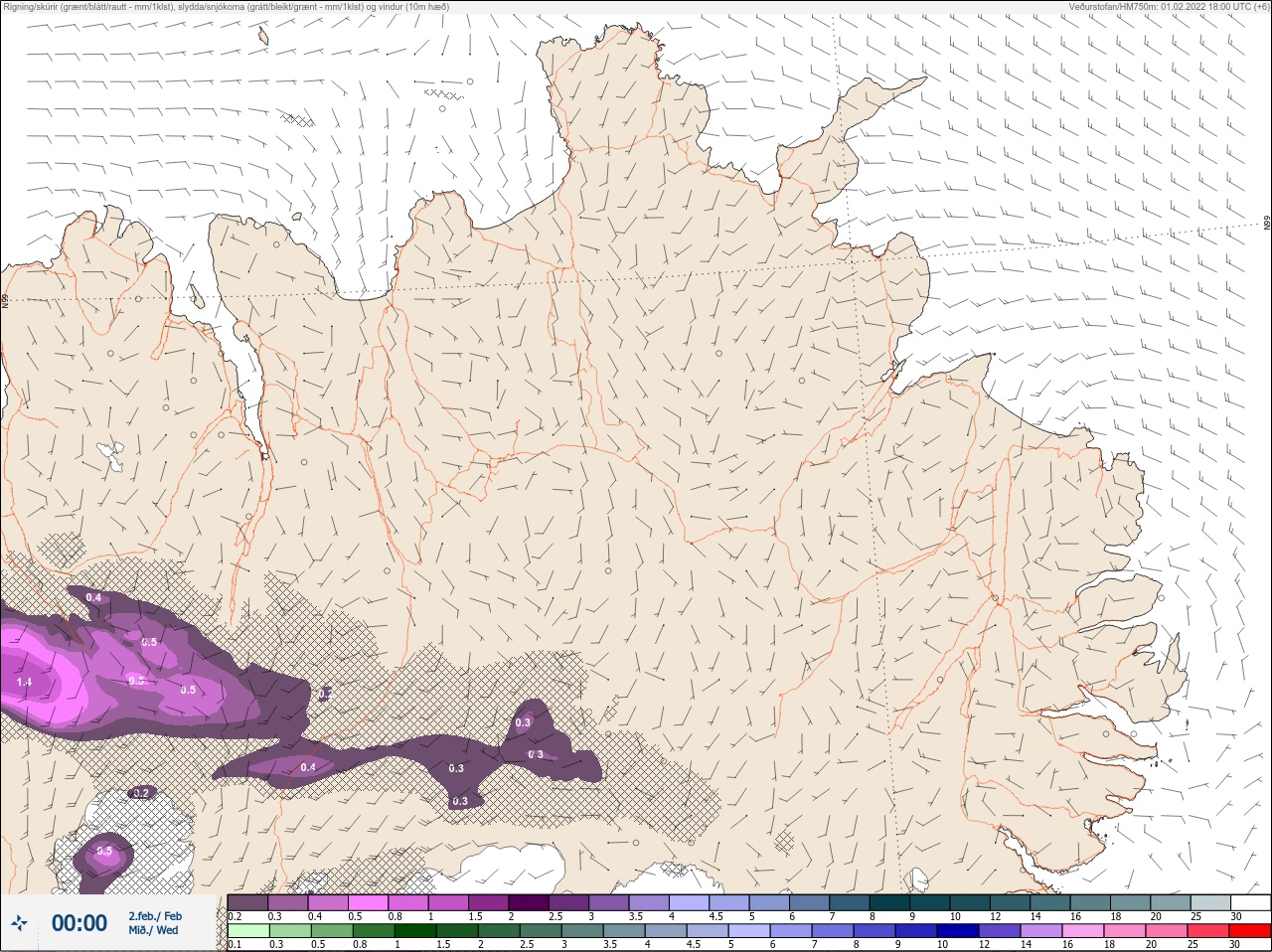
Task: Select the bright pink 0.5 swatch in upper legend
Action: click(369, 902)
